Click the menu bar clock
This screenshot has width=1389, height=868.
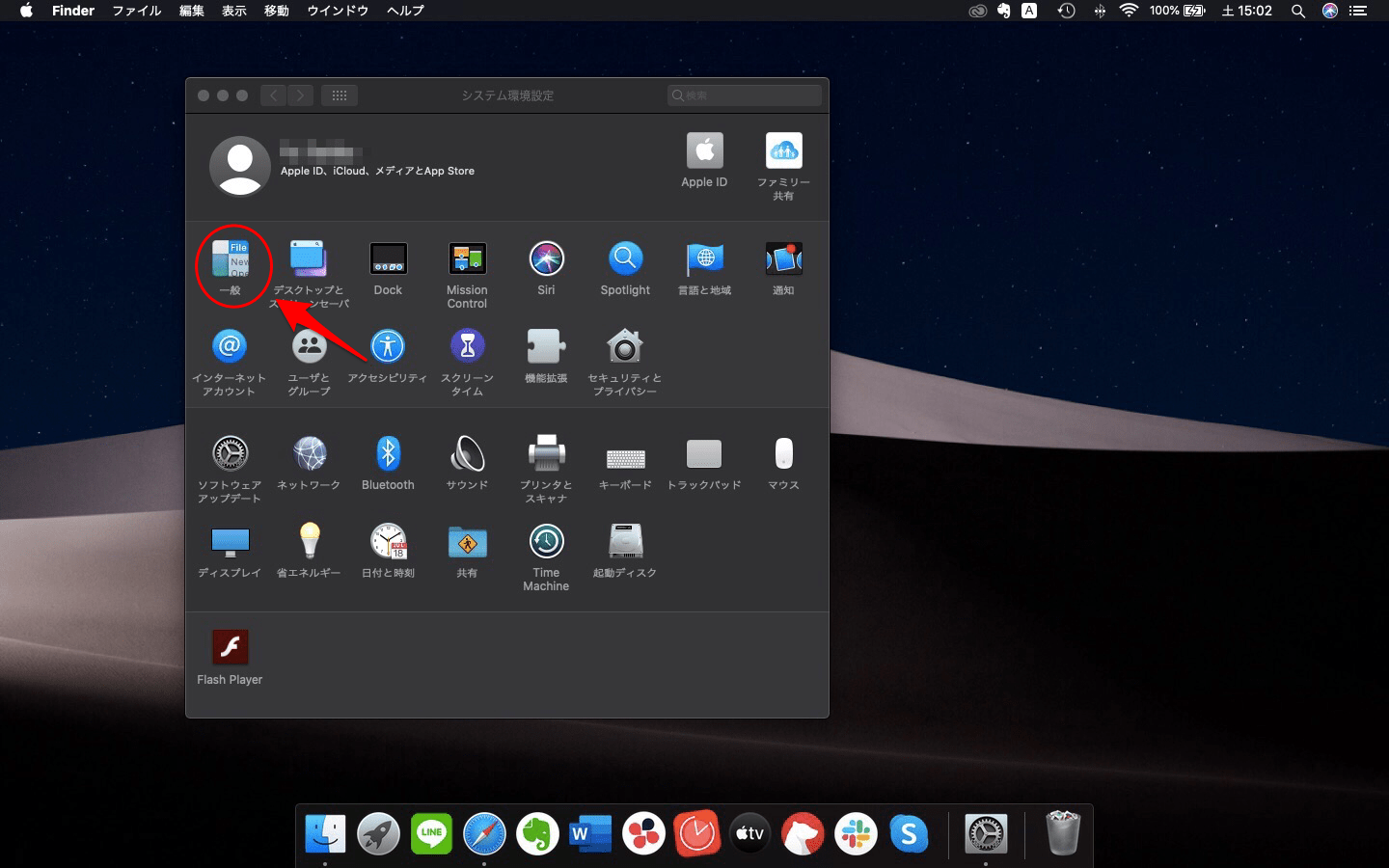[x=1246, y=11]
